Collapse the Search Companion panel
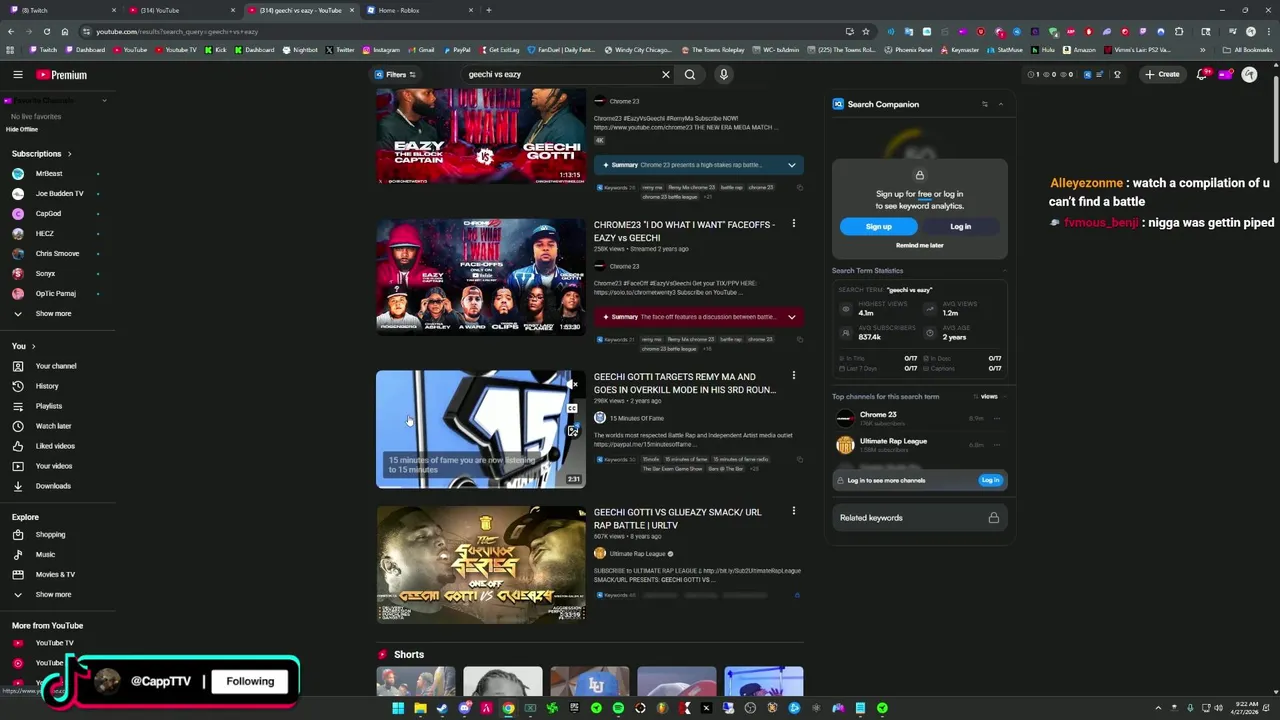 [1000, 104]
